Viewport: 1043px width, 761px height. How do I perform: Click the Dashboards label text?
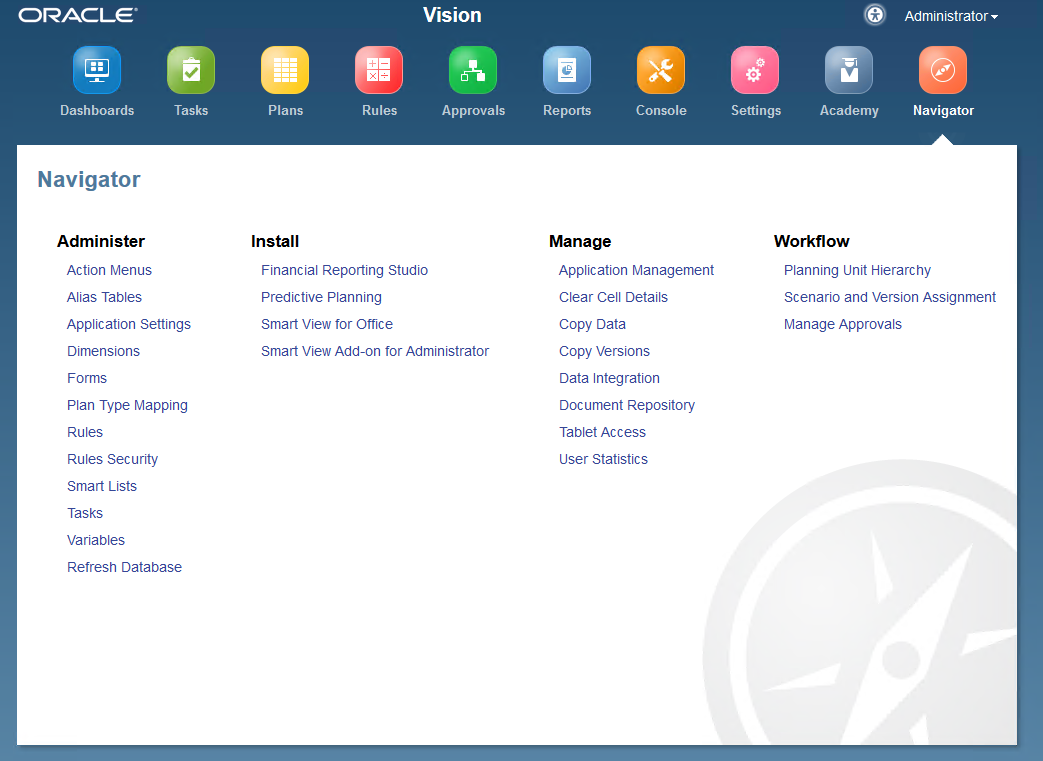coord(97,110)
